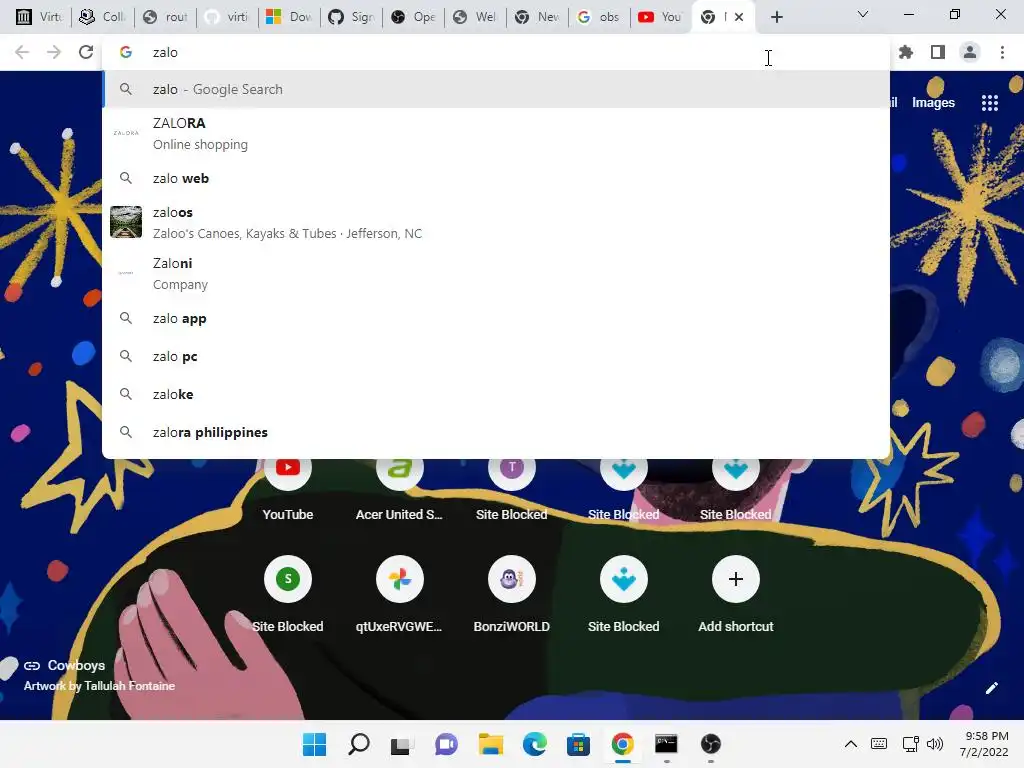
Task: Close the active tab
Action: 739,17
